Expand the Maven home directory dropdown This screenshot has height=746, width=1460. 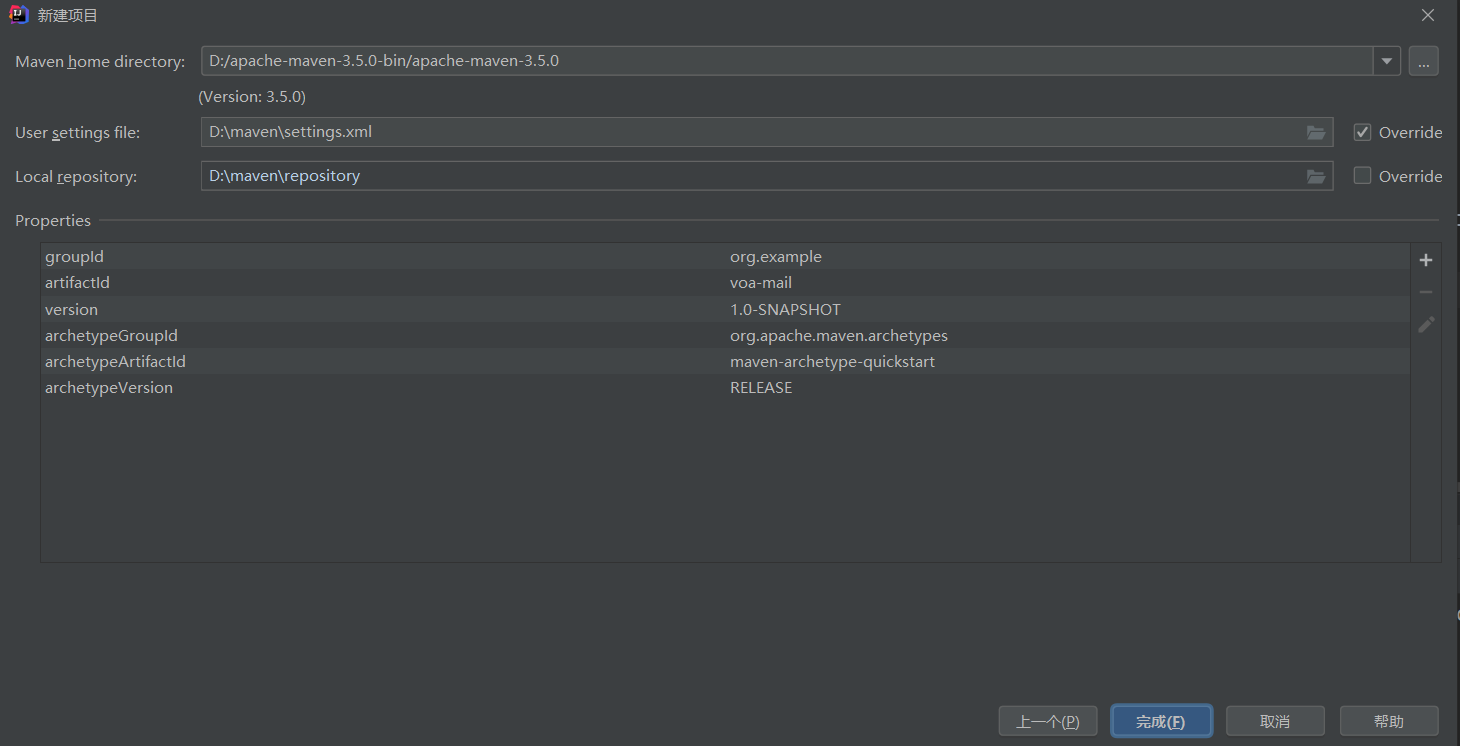point(1386,61)
